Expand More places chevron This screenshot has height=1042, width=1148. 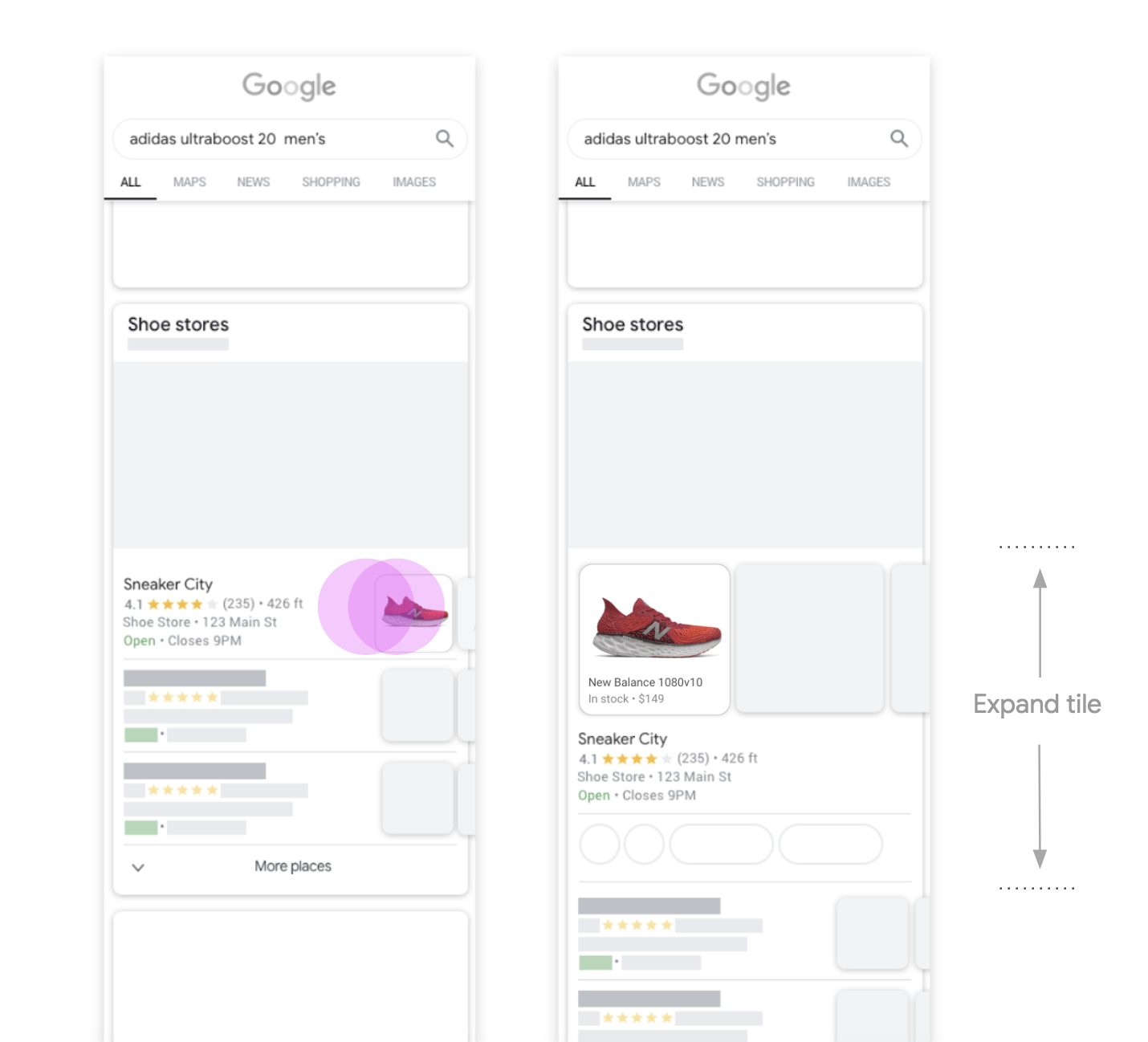point(138,867)
